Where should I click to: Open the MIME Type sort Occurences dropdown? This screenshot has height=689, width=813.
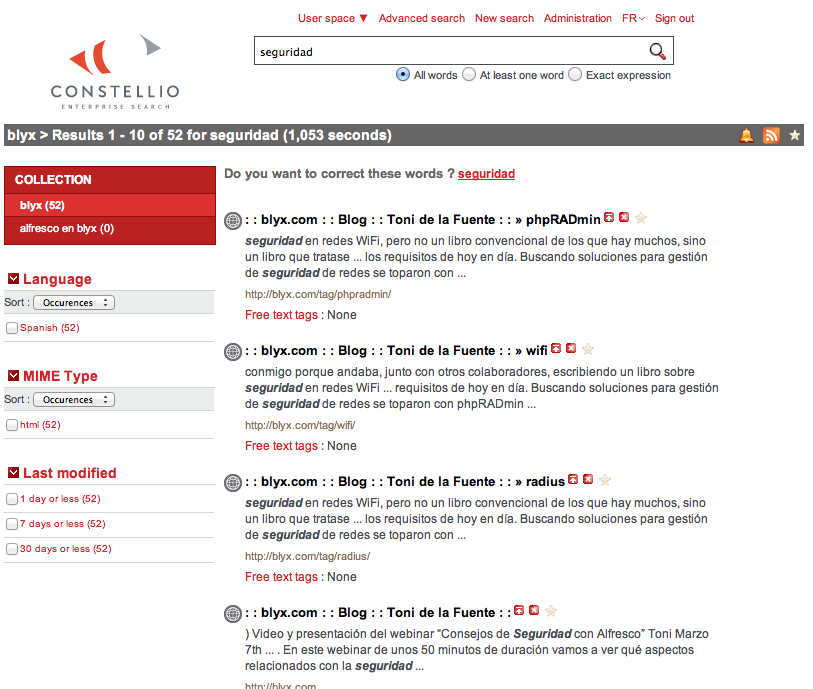tap(74, 400)
